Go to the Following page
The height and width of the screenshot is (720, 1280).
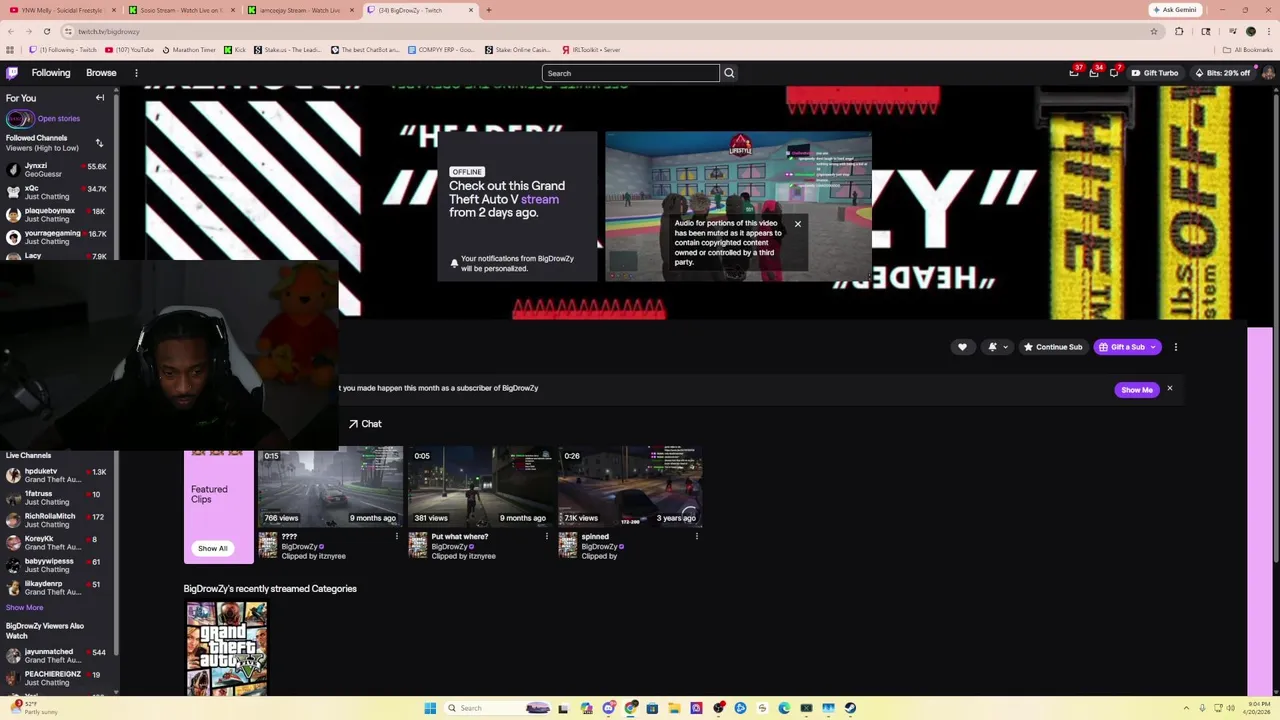[x=51, y=73]
